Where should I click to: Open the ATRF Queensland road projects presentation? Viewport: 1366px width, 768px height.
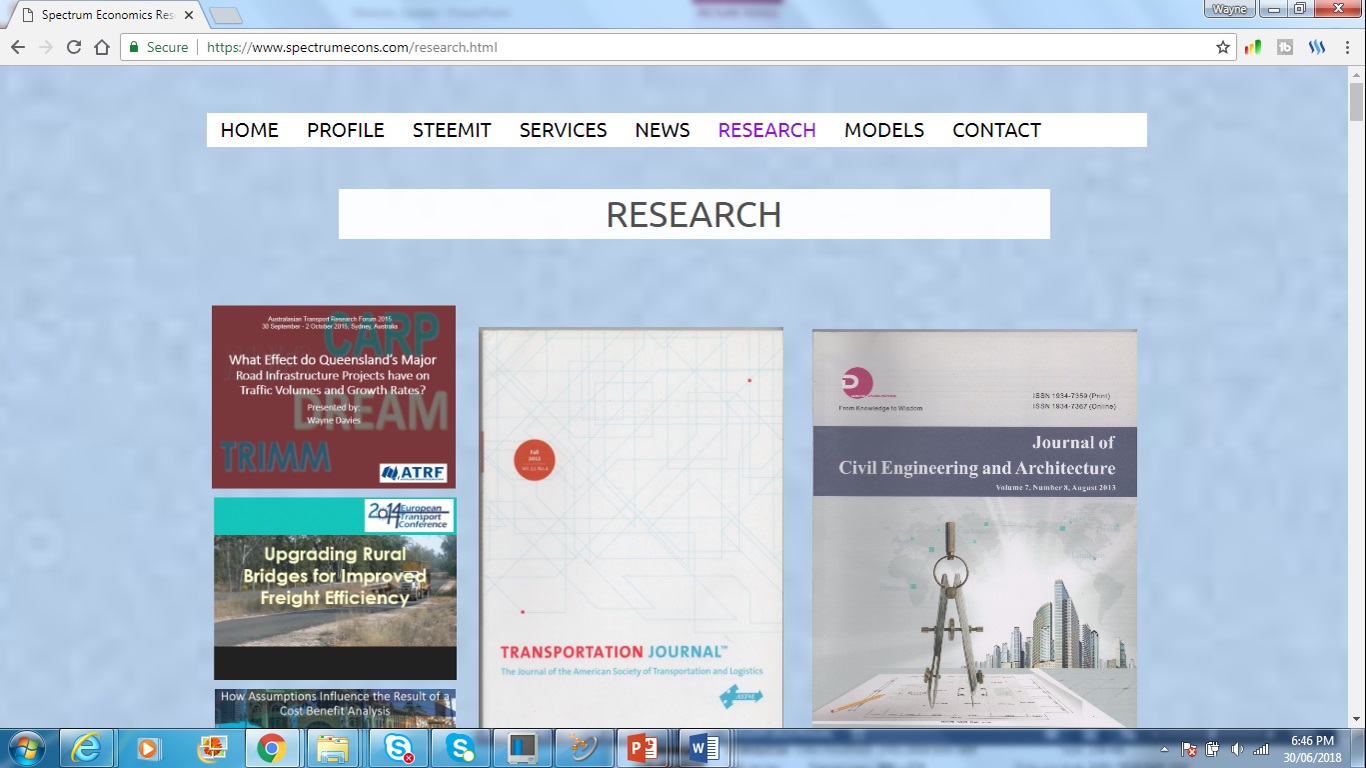pyautogui.click(x=334, y=397)
